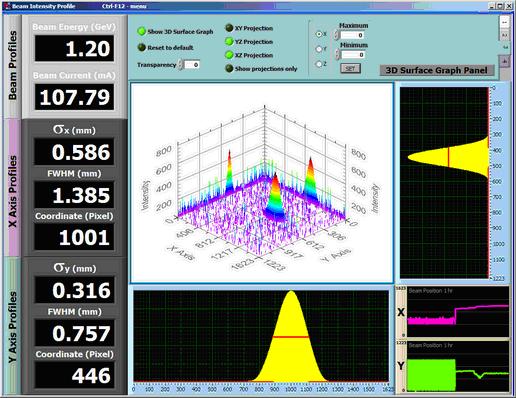Switch to X Axis Profiles tab

coord(12,188)
